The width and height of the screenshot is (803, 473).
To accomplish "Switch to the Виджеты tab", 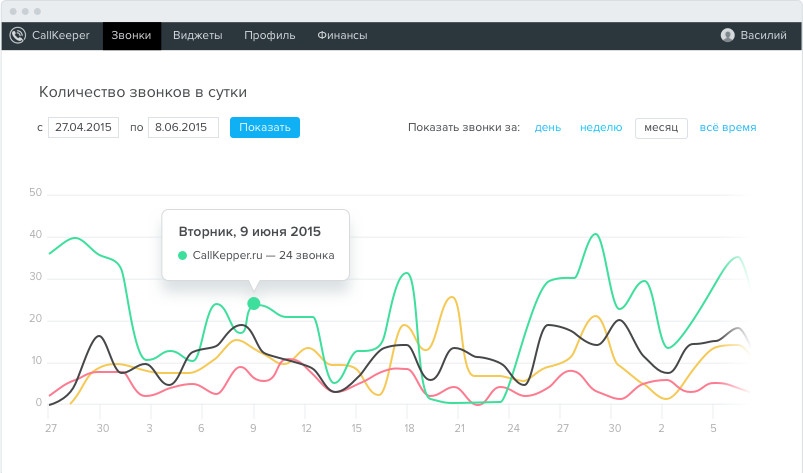I will tap(197, 35).
